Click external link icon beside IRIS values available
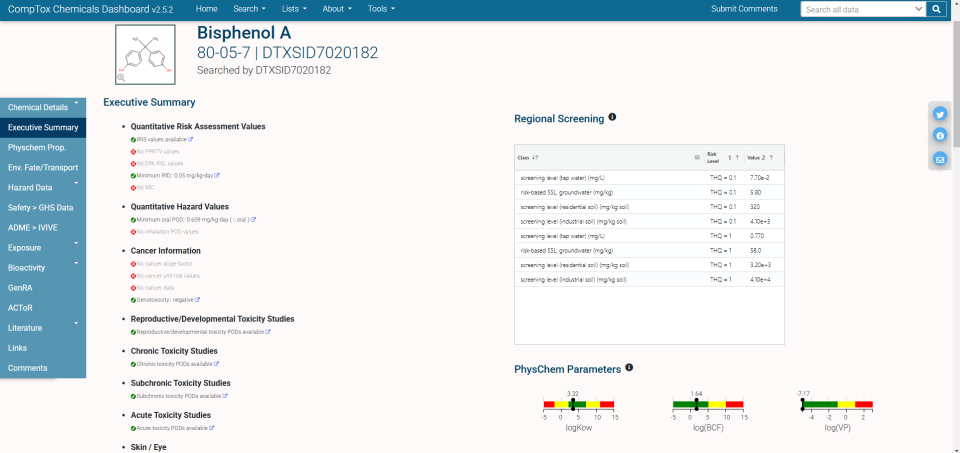The height and width of the screenshot is (453, 960). (190, 140)
